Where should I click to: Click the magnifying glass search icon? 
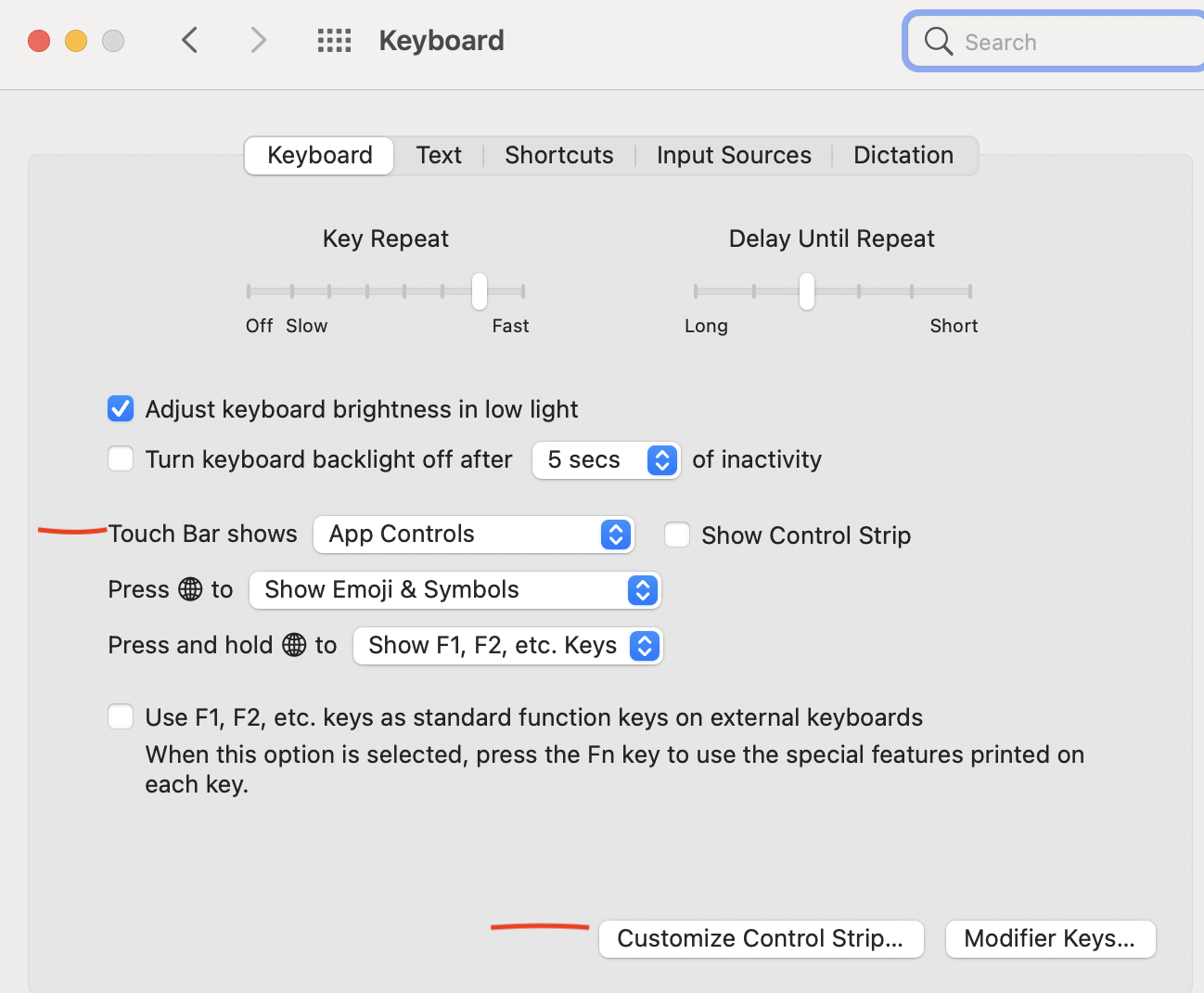point(938,42)
